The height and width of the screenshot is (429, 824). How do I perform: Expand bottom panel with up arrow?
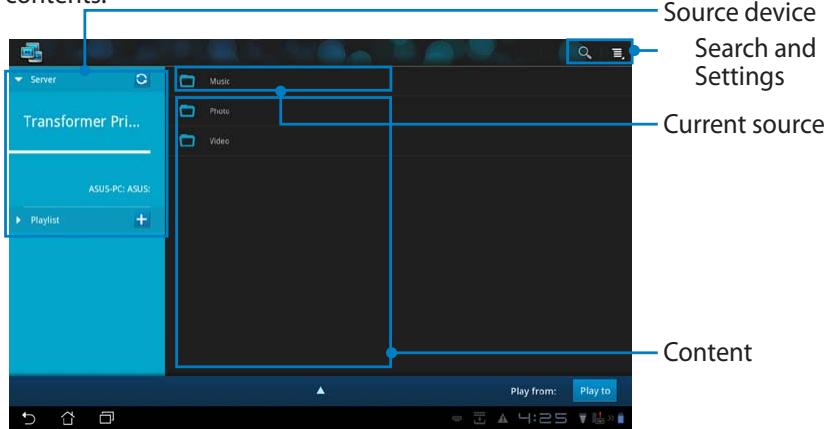click(x=321, y=391)
